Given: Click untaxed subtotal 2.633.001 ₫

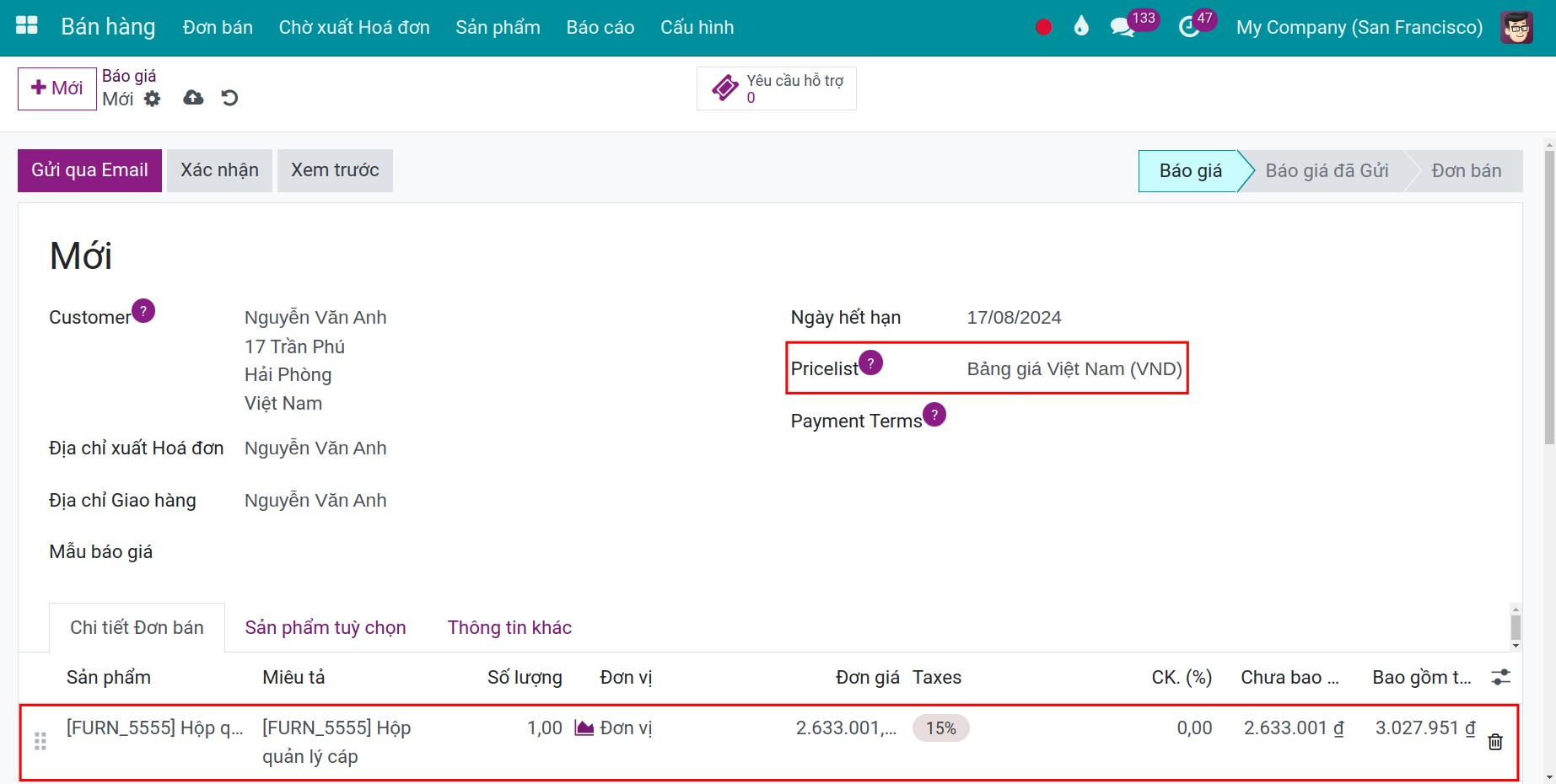Looking at the screenshot, I should 1293,728.
